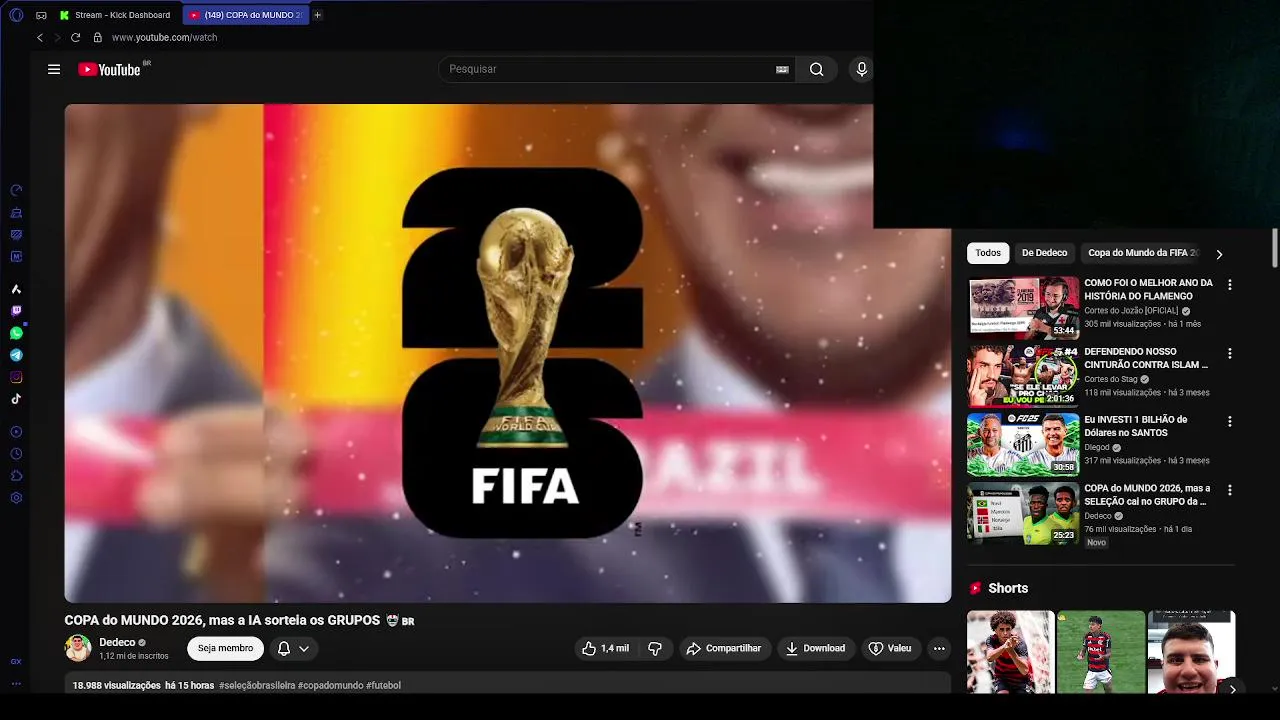The height and width of the screenshot is (720, 1280).
Task: Select Copa do Mundo da FIFA chip
Action: [x=1142, y=253]
